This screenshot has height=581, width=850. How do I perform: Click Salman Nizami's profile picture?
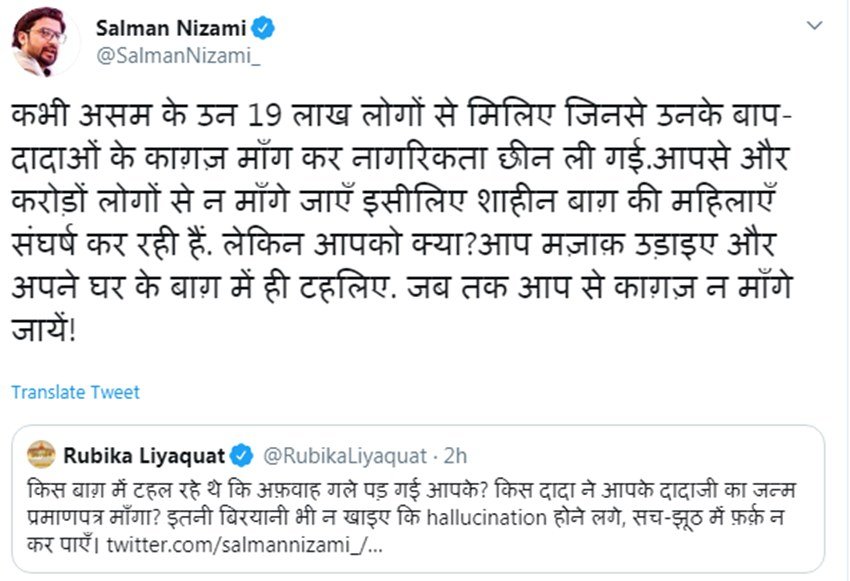click(44, 40)
